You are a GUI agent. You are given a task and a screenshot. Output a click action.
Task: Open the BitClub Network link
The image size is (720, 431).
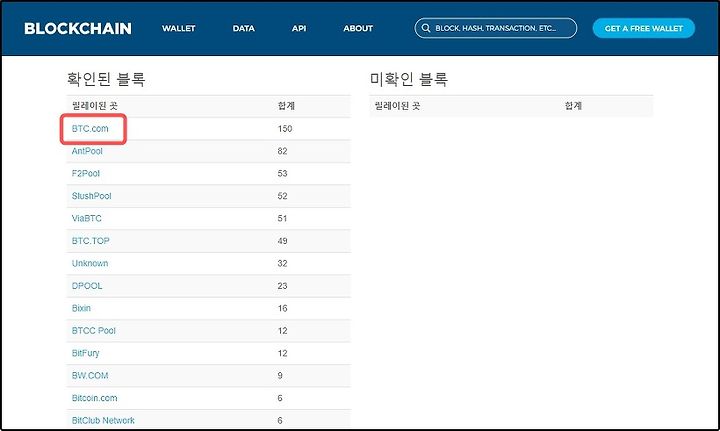click(103, 421)
